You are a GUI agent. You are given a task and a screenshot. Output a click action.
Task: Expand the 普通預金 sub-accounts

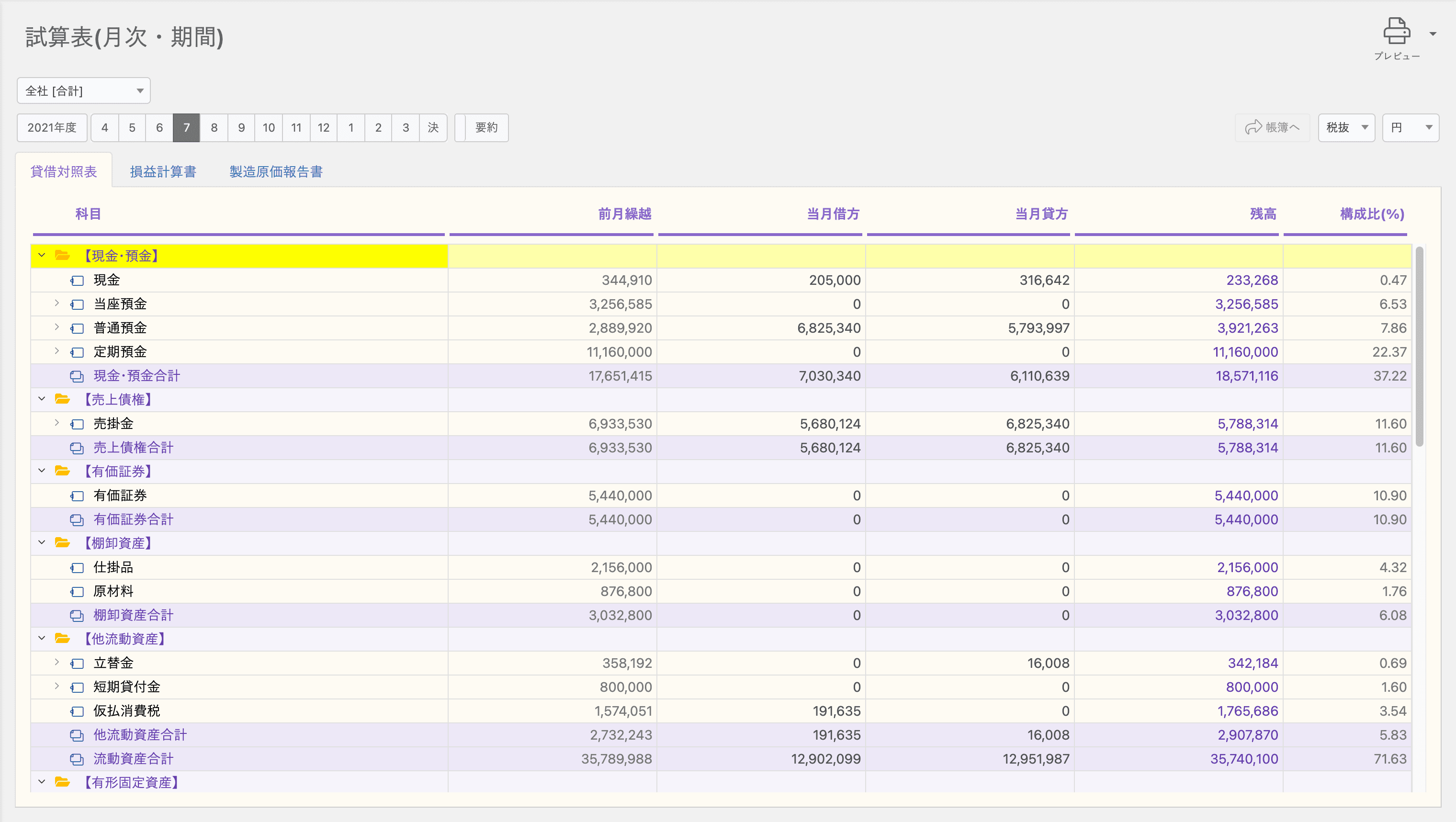coord(56,327)
